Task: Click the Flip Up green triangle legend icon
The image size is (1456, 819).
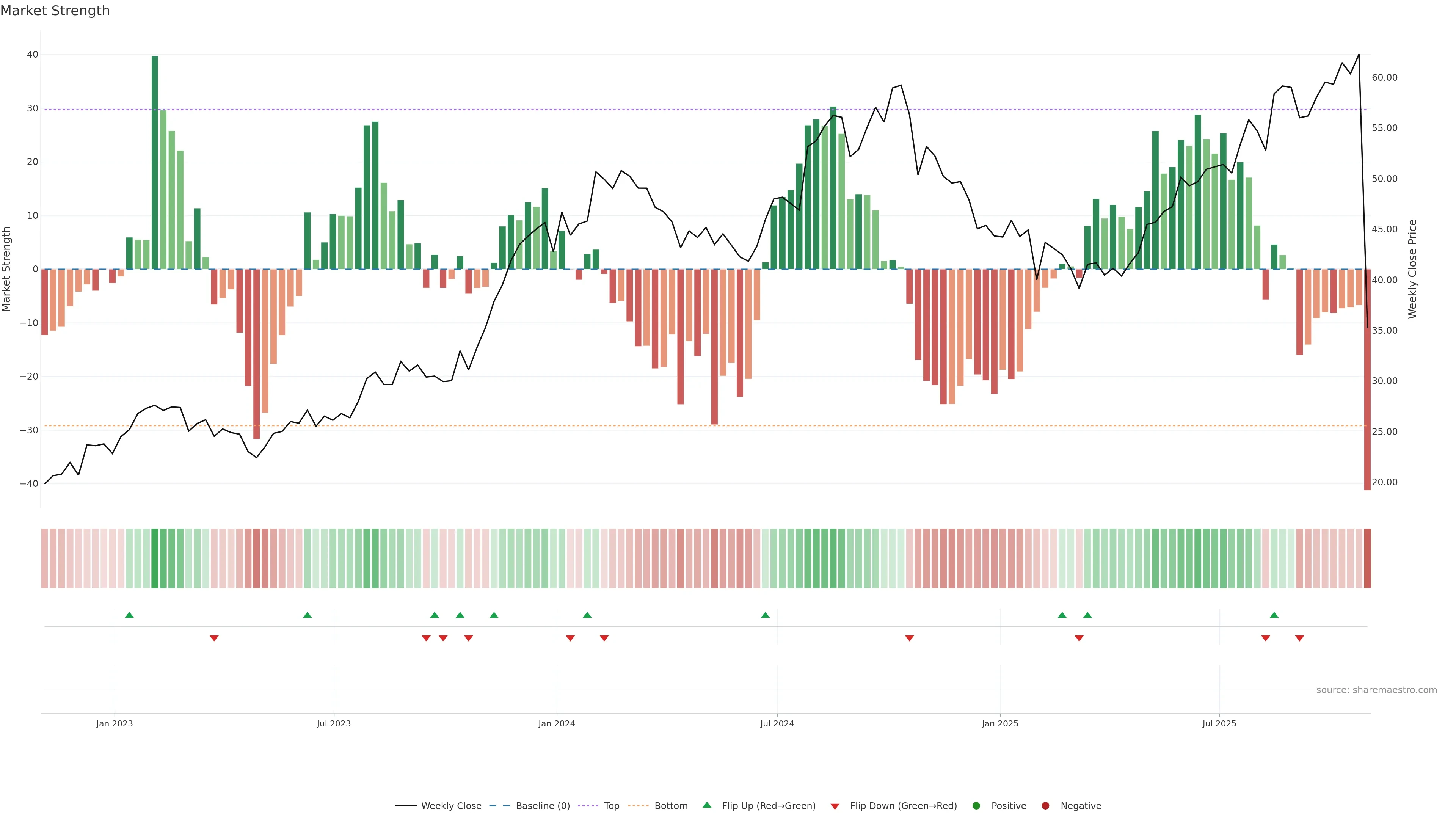Action: pyautogui.click(x=706, y=805)
